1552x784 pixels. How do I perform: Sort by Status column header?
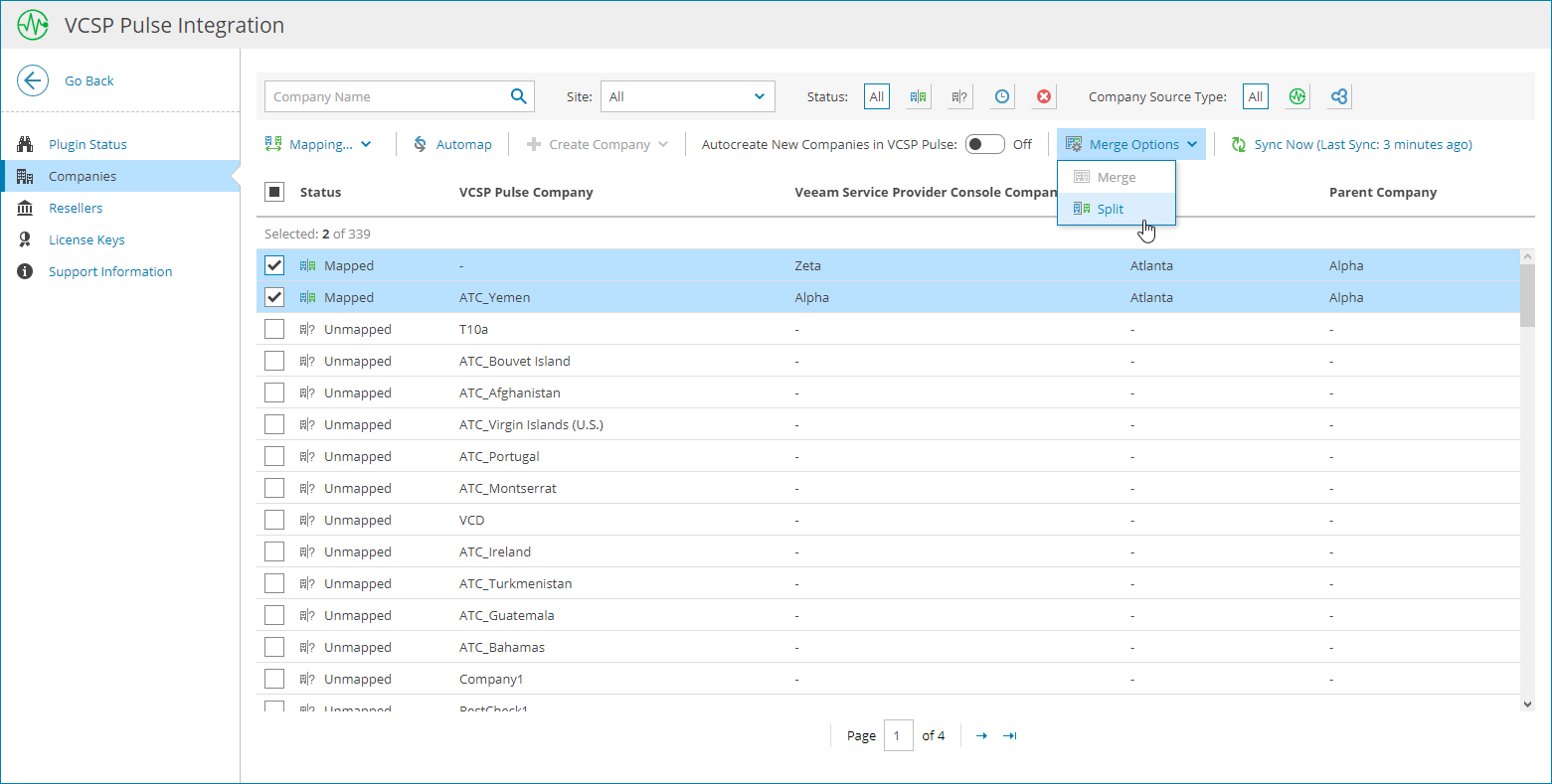point(320,192)
